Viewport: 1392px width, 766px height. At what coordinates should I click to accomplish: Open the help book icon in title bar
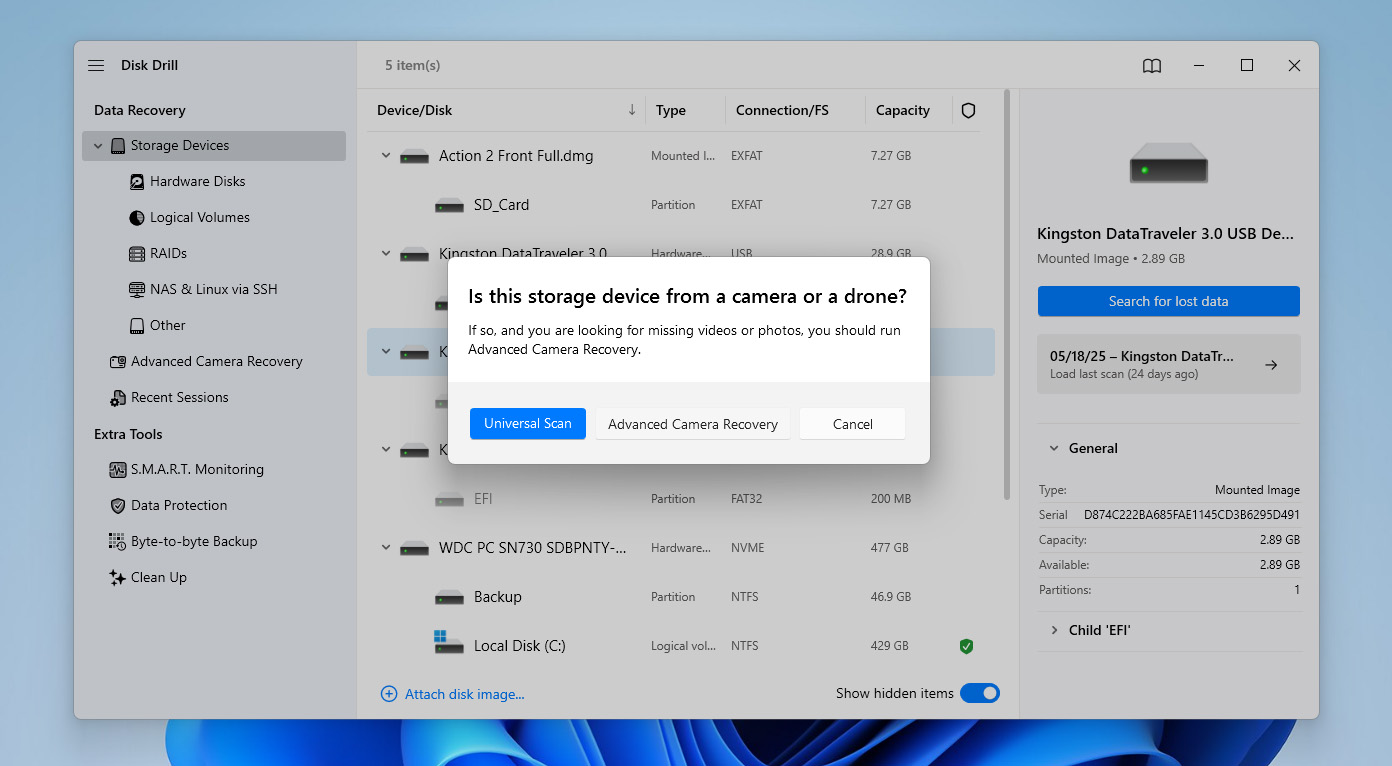[1152, 65]
